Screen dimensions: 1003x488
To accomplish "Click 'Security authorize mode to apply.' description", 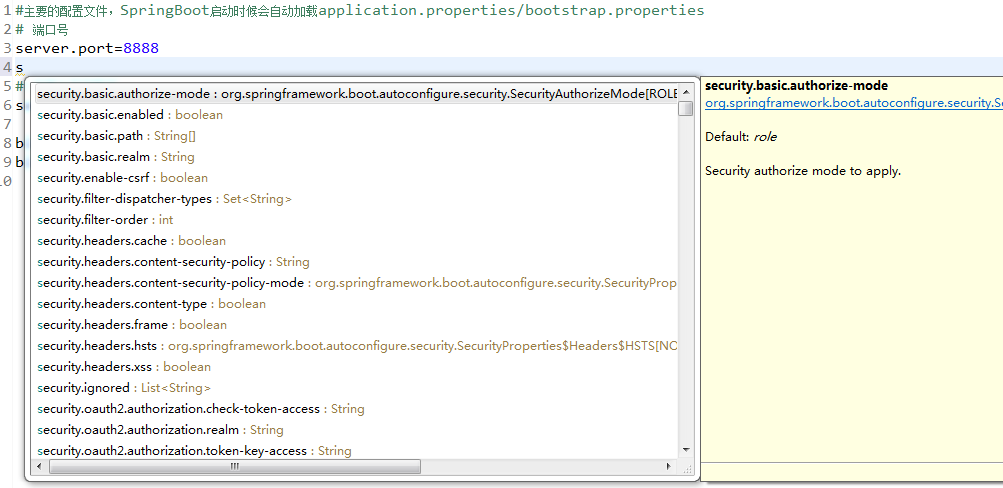I will 803,171.
